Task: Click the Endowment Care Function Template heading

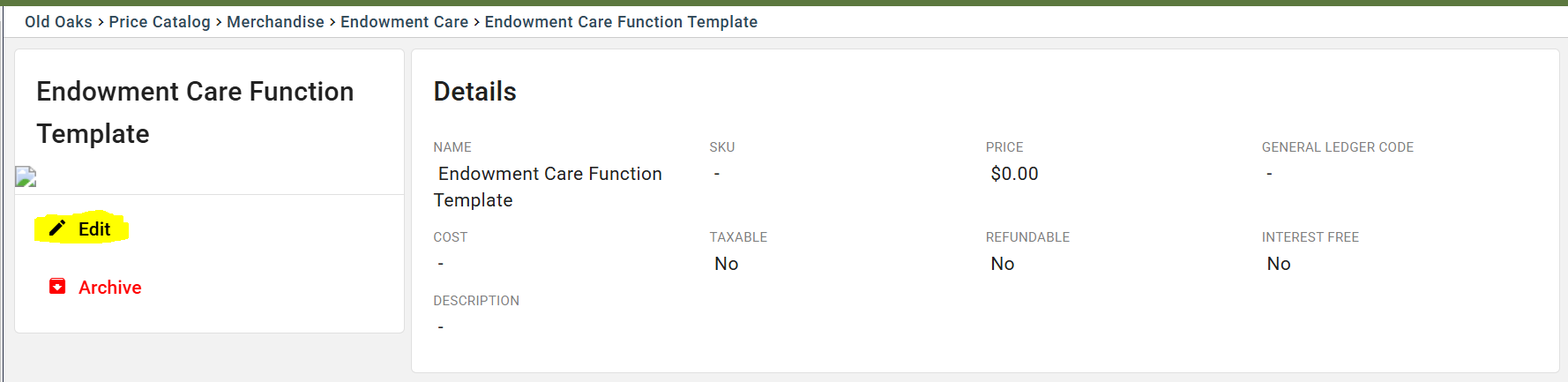Action: [195, 112]
